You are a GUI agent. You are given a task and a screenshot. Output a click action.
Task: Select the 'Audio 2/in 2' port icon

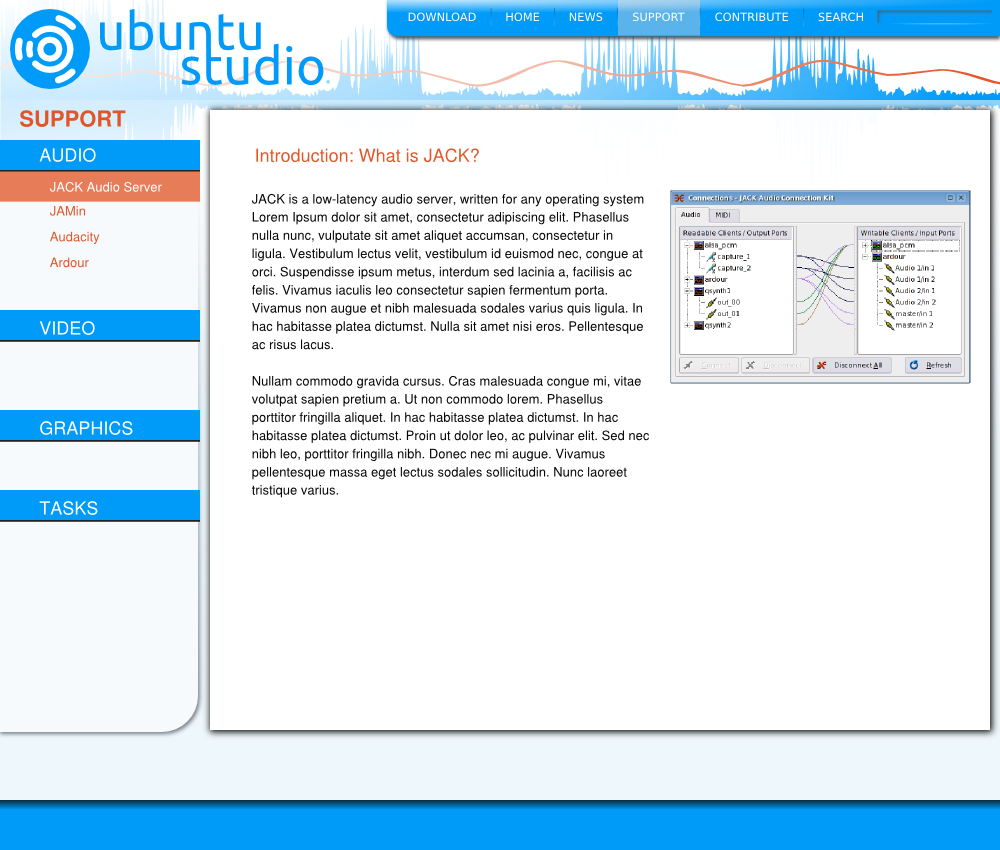pyautogui.click(x=889, y=303)
